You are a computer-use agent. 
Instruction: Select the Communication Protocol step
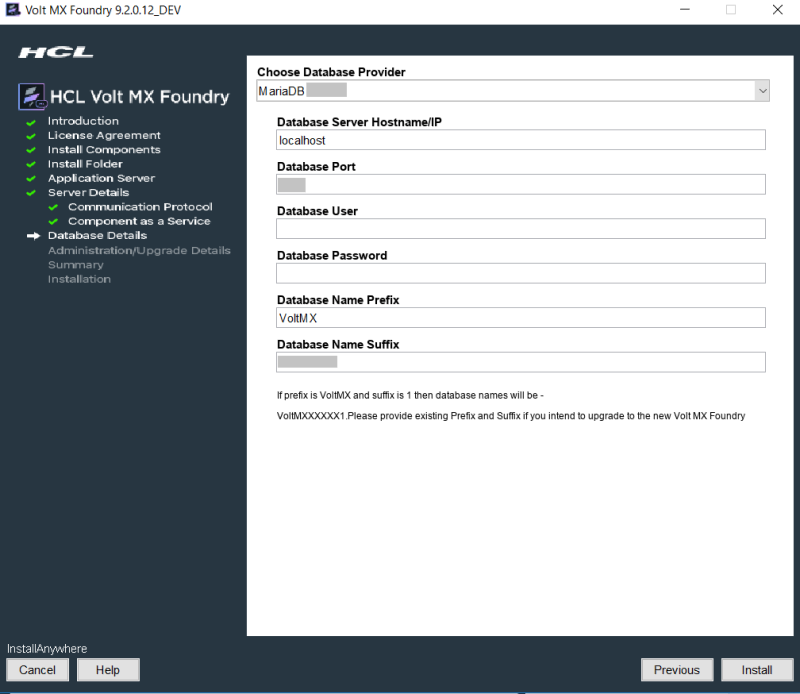tap(140, 207)
